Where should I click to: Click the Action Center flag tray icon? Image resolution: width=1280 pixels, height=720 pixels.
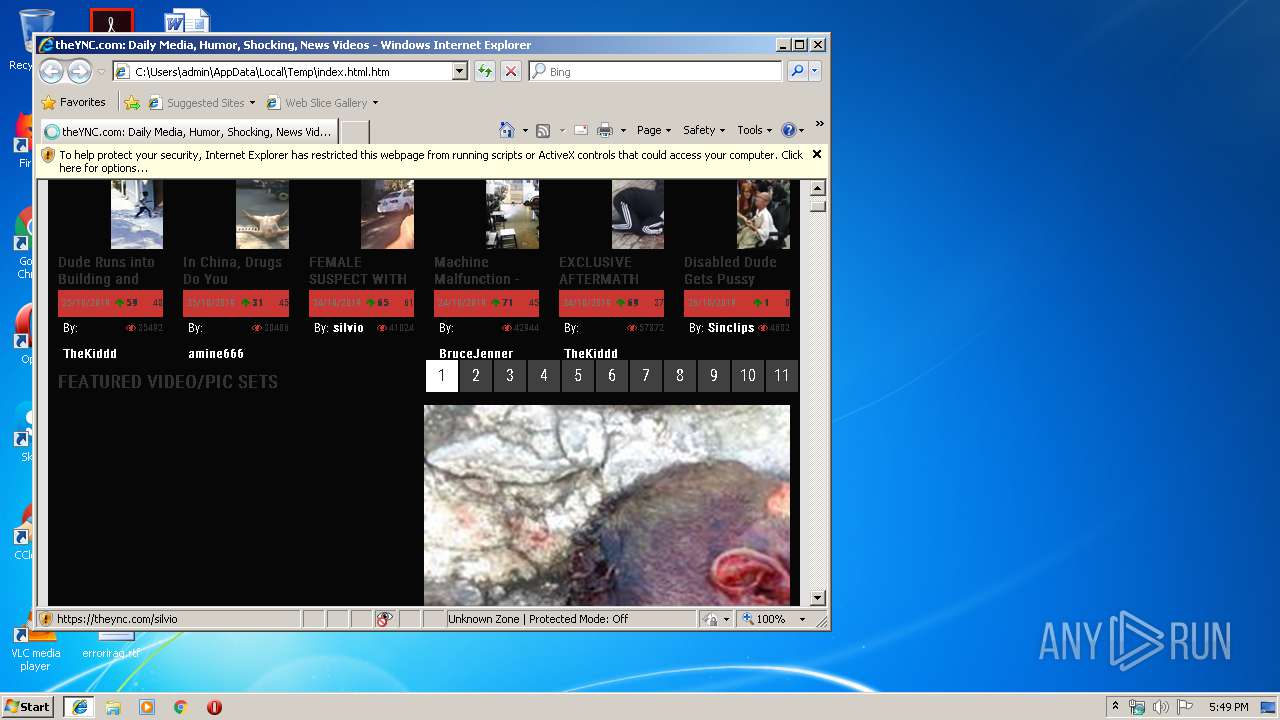pyautogui.click(x=1184, y=707)
